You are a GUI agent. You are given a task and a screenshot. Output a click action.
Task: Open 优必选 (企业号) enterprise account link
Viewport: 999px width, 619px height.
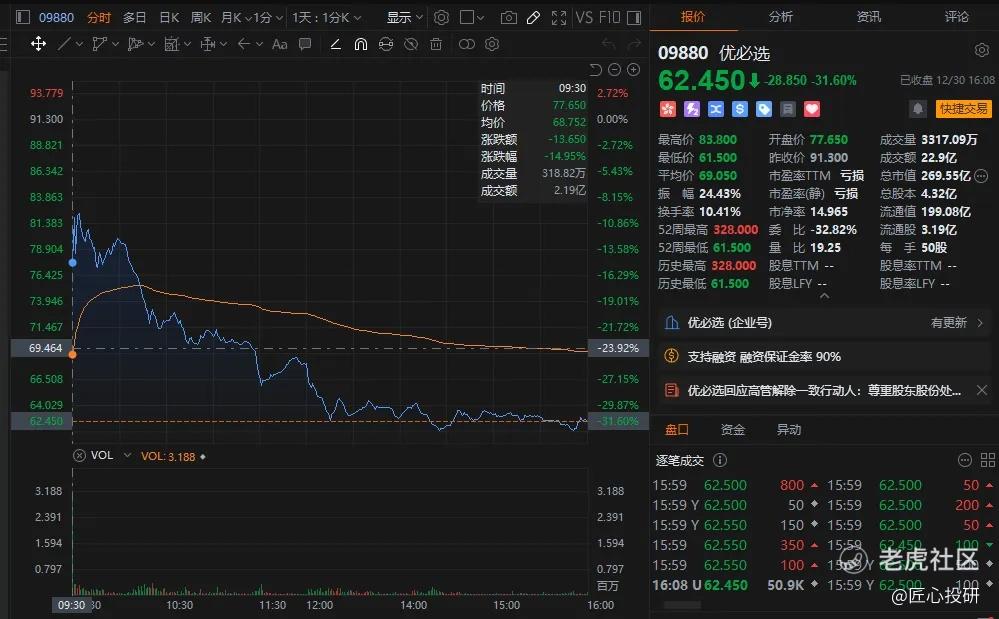(824, 323)
